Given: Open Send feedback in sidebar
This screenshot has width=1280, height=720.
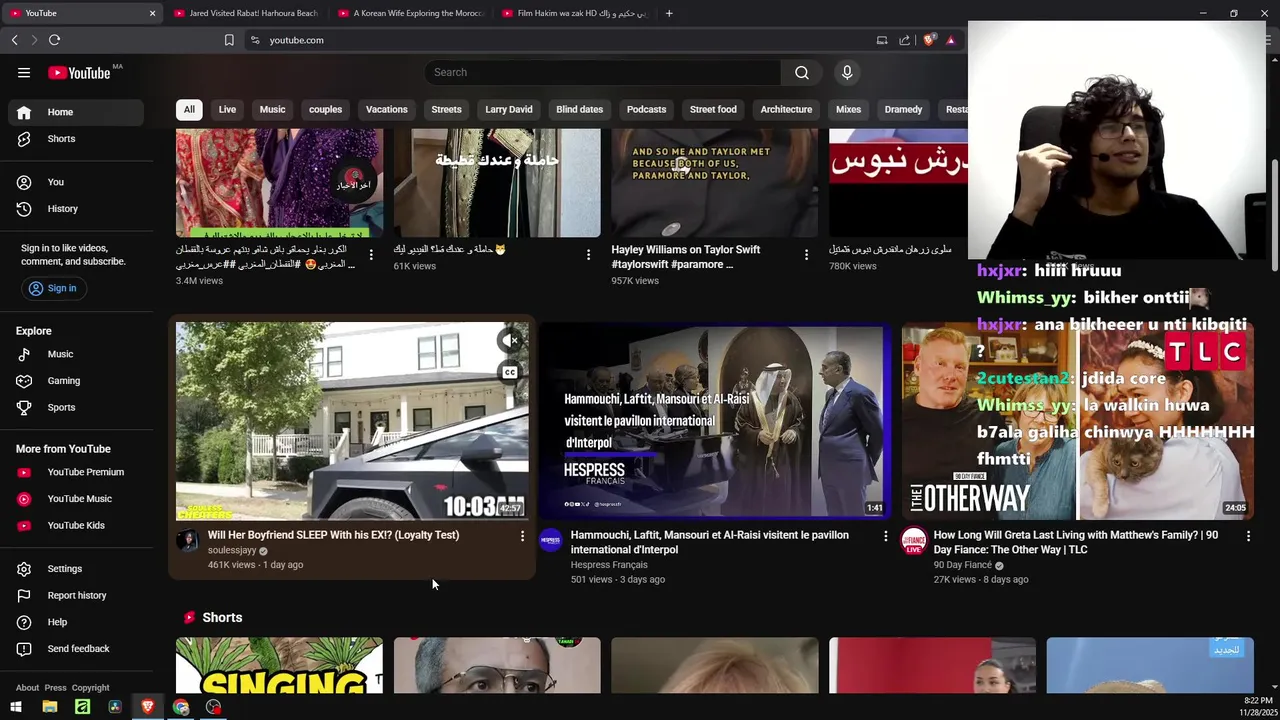Looking at the screenshot, I should click(x=78, y=649).
